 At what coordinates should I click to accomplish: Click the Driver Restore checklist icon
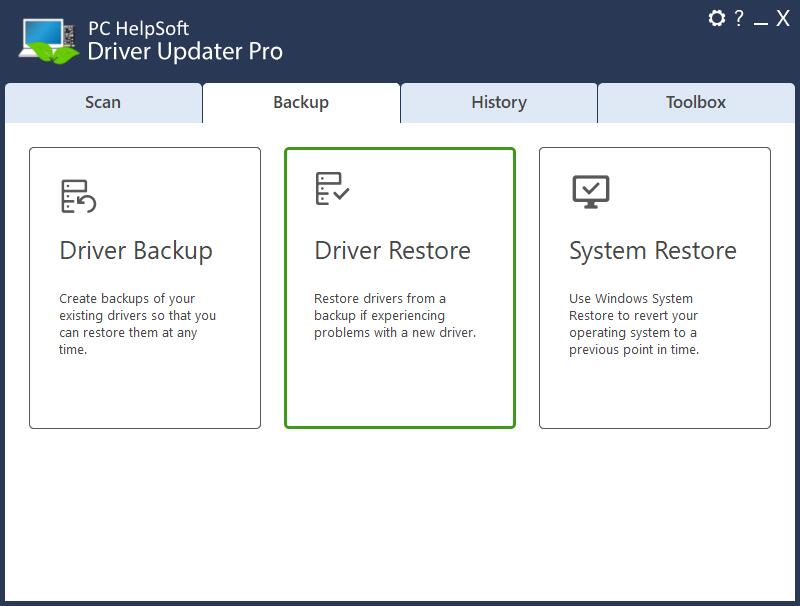click(x=334, y=190)
